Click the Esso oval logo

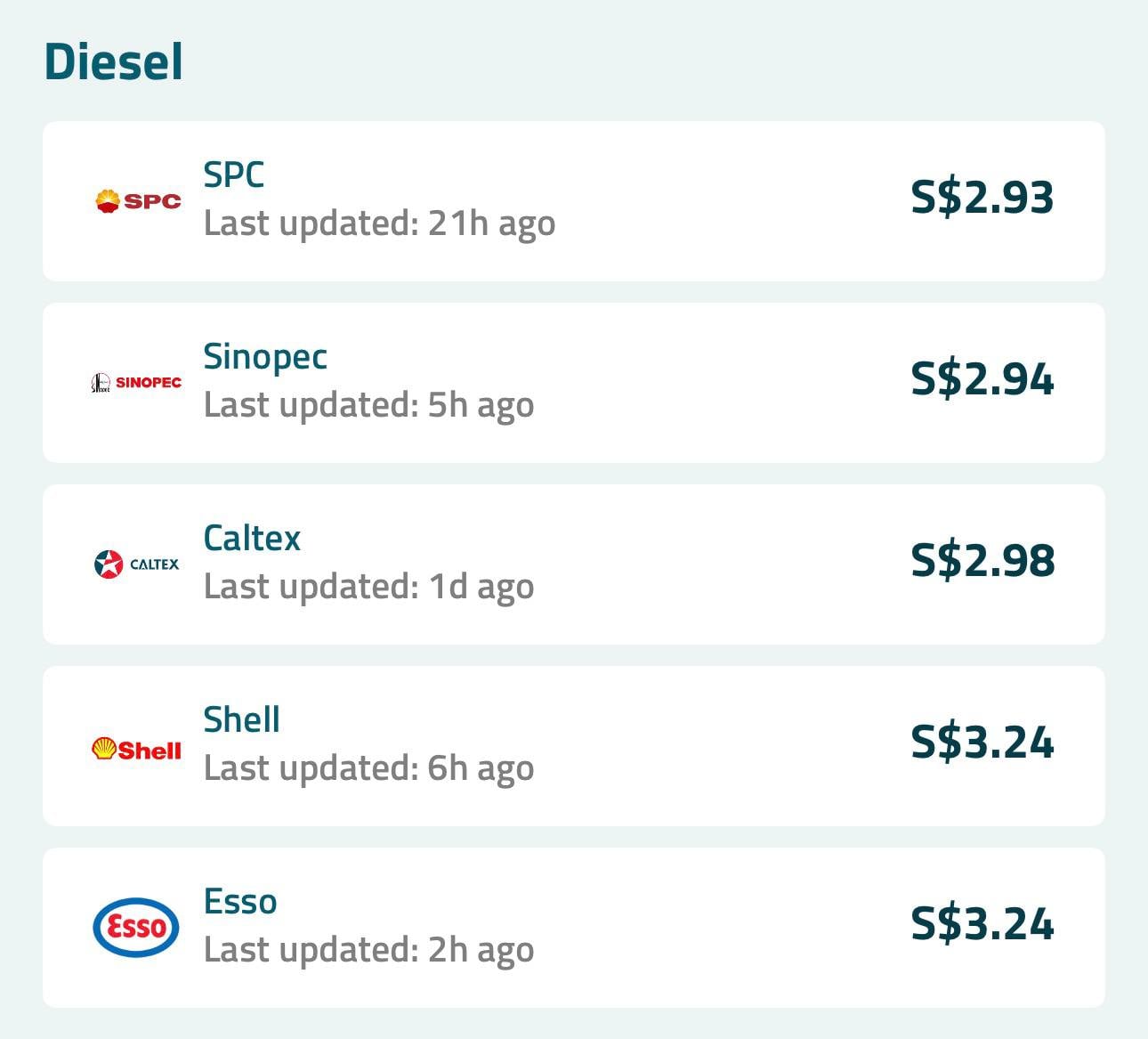click(x=135, y=926)
